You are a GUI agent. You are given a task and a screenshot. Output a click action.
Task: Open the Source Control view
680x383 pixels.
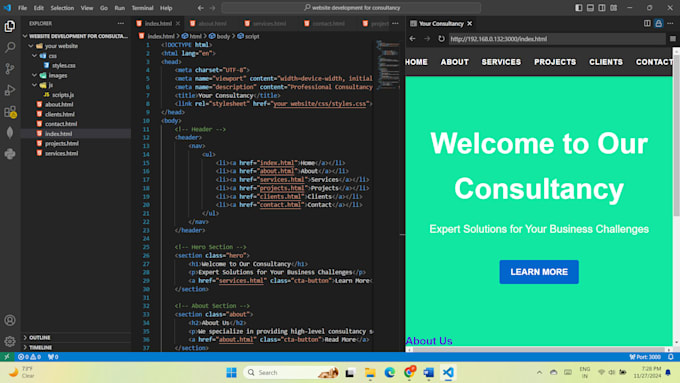10,69
